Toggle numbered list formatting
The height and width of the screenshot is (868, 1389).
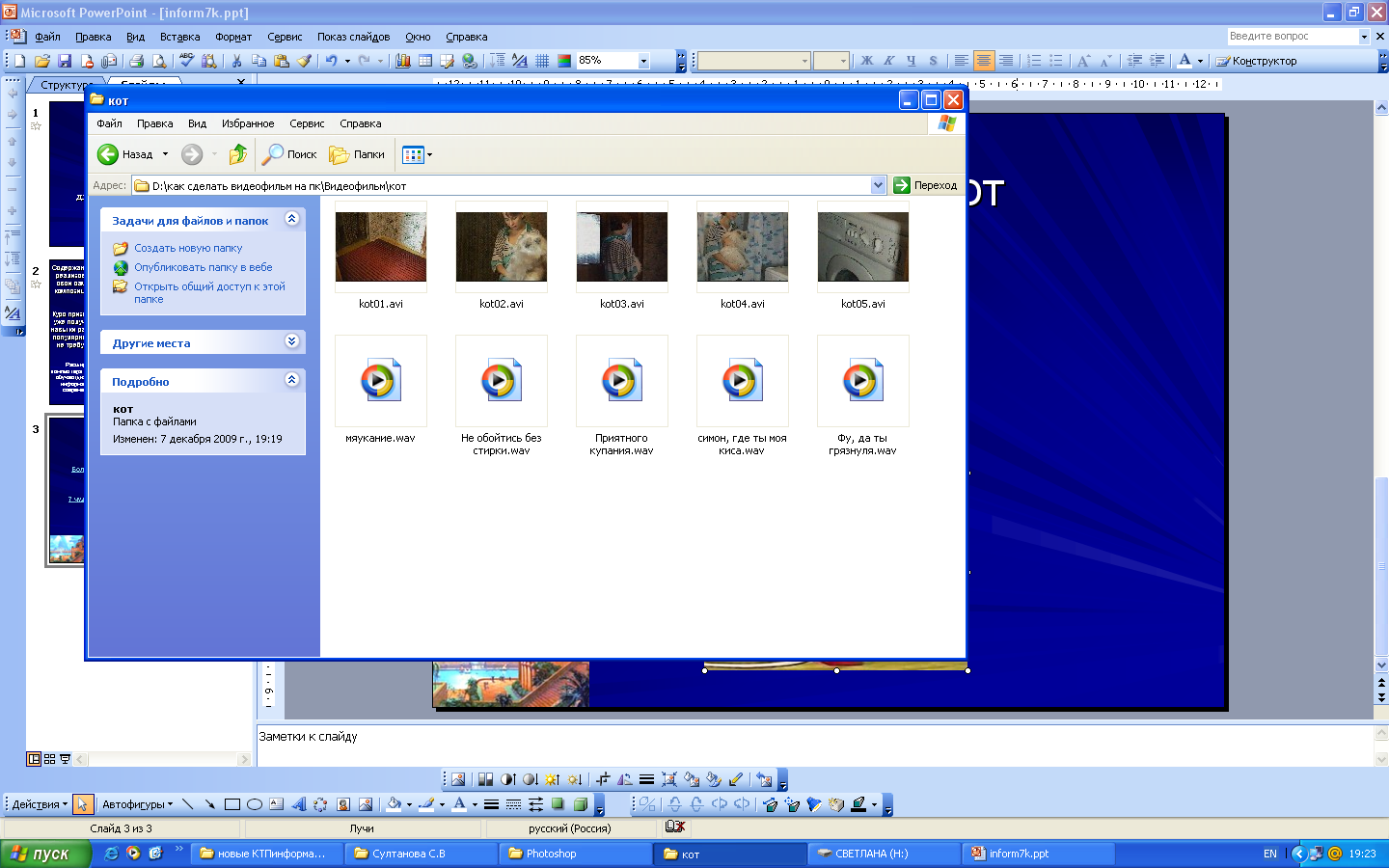click(1034, 61)
